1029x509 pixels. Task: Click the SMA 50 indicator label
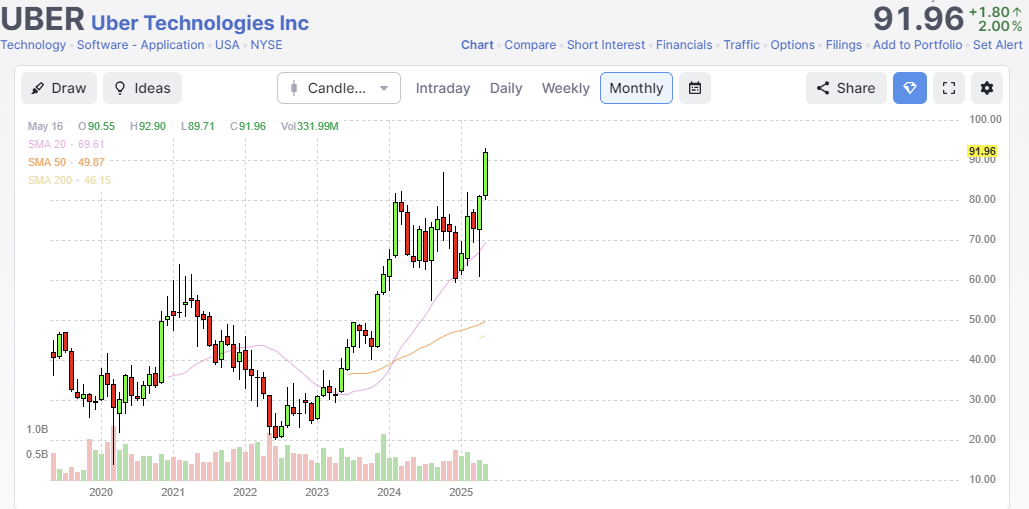[x=66, y=162]
